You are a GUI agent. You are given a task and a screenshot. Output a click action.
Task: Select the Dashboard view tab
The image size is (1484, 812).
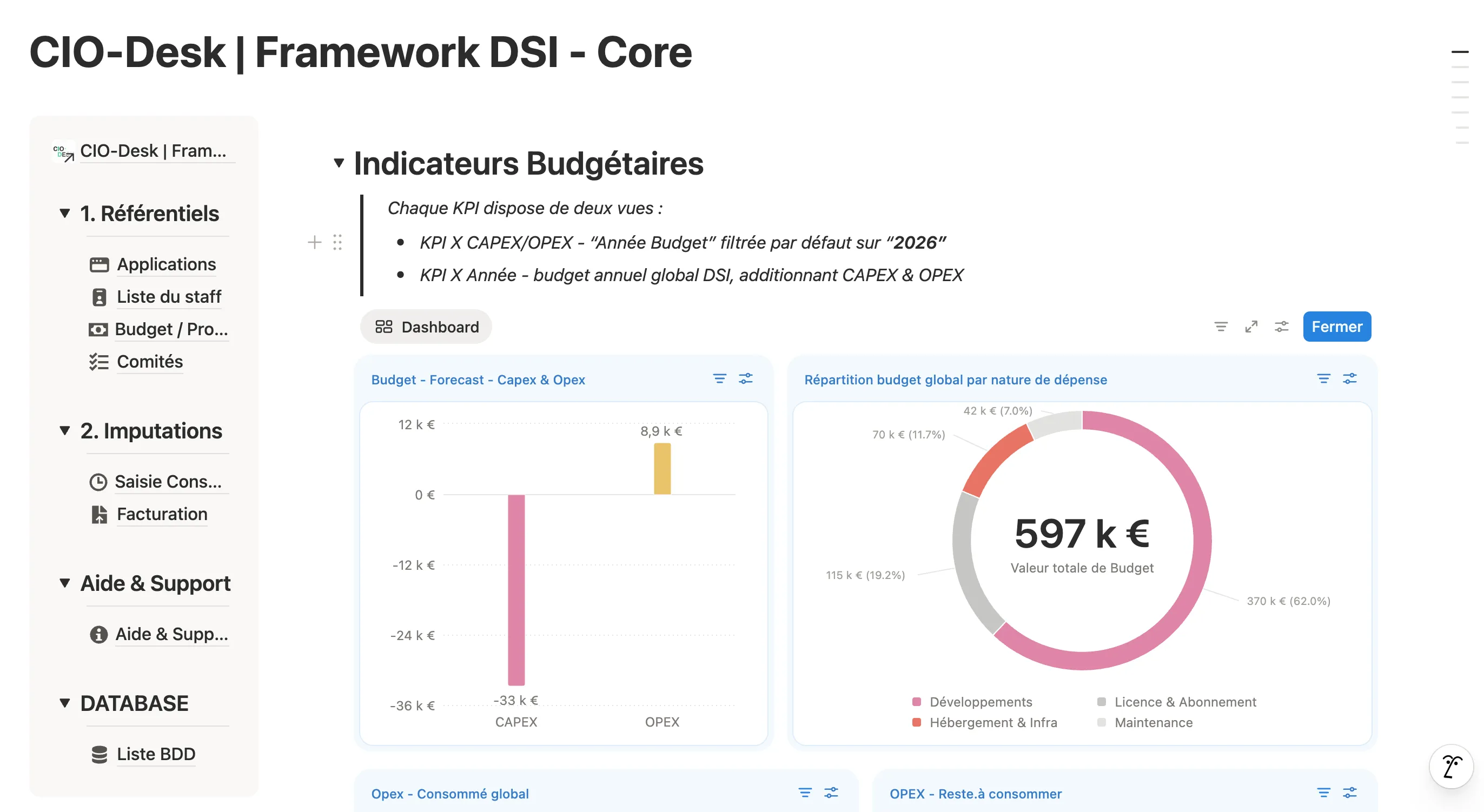(x=426, y=327)
